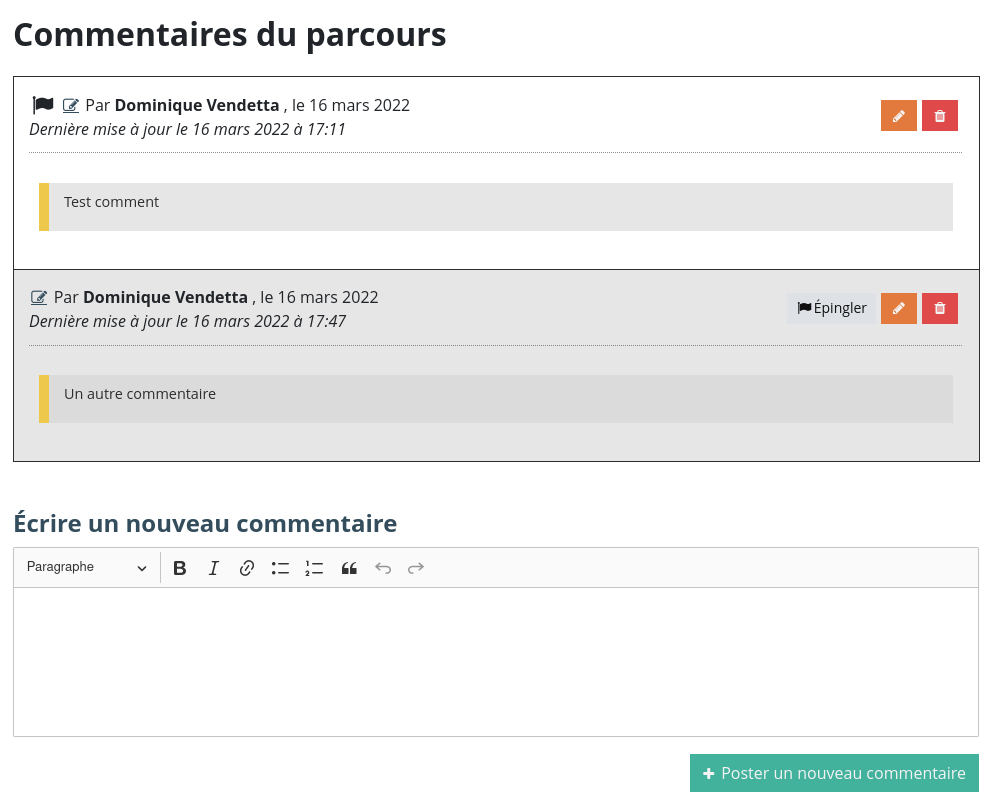Viewport: 992px width, 802px height.
Task: Insert a bulleted list
Action: pyautogui.click(x=280, y=568)
